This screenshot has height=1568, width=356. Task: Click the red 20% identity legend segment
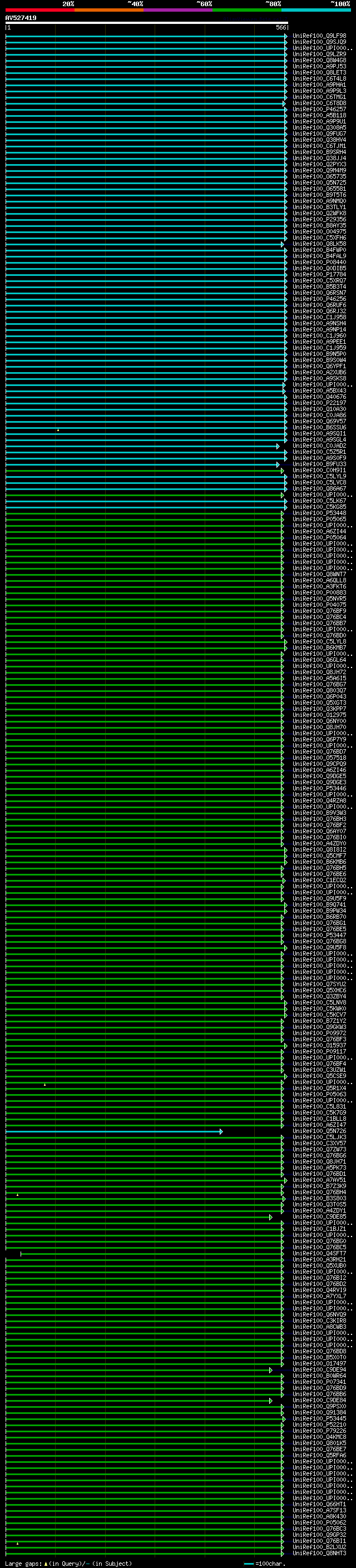tap(40, 10)
